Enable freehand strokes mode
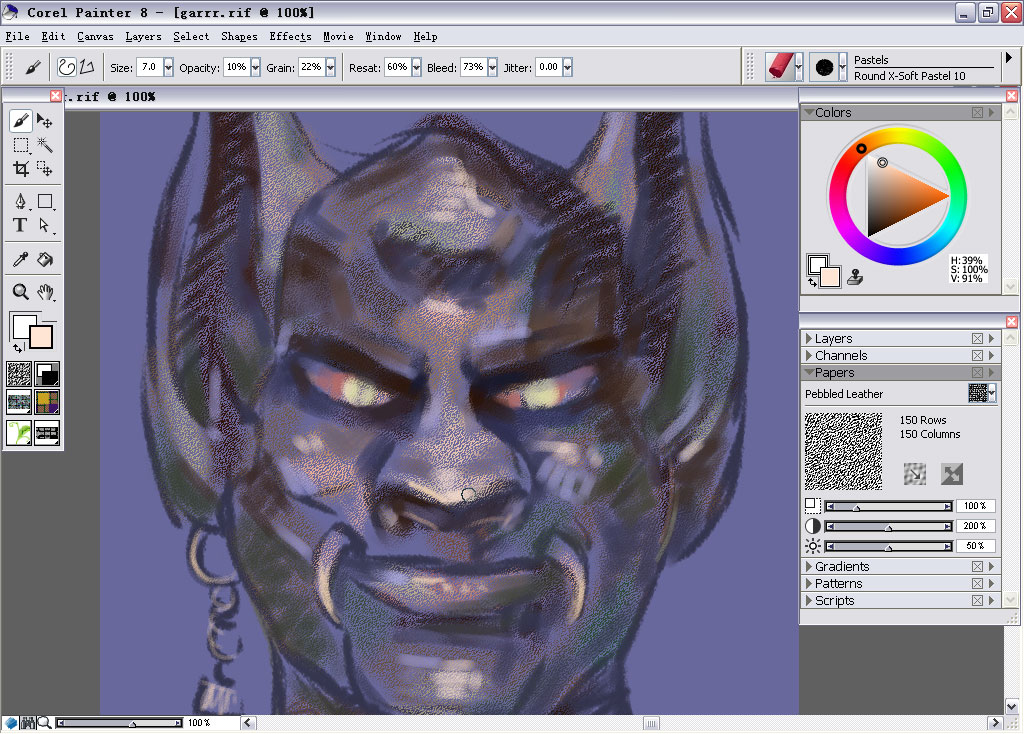 coord(66,67)
